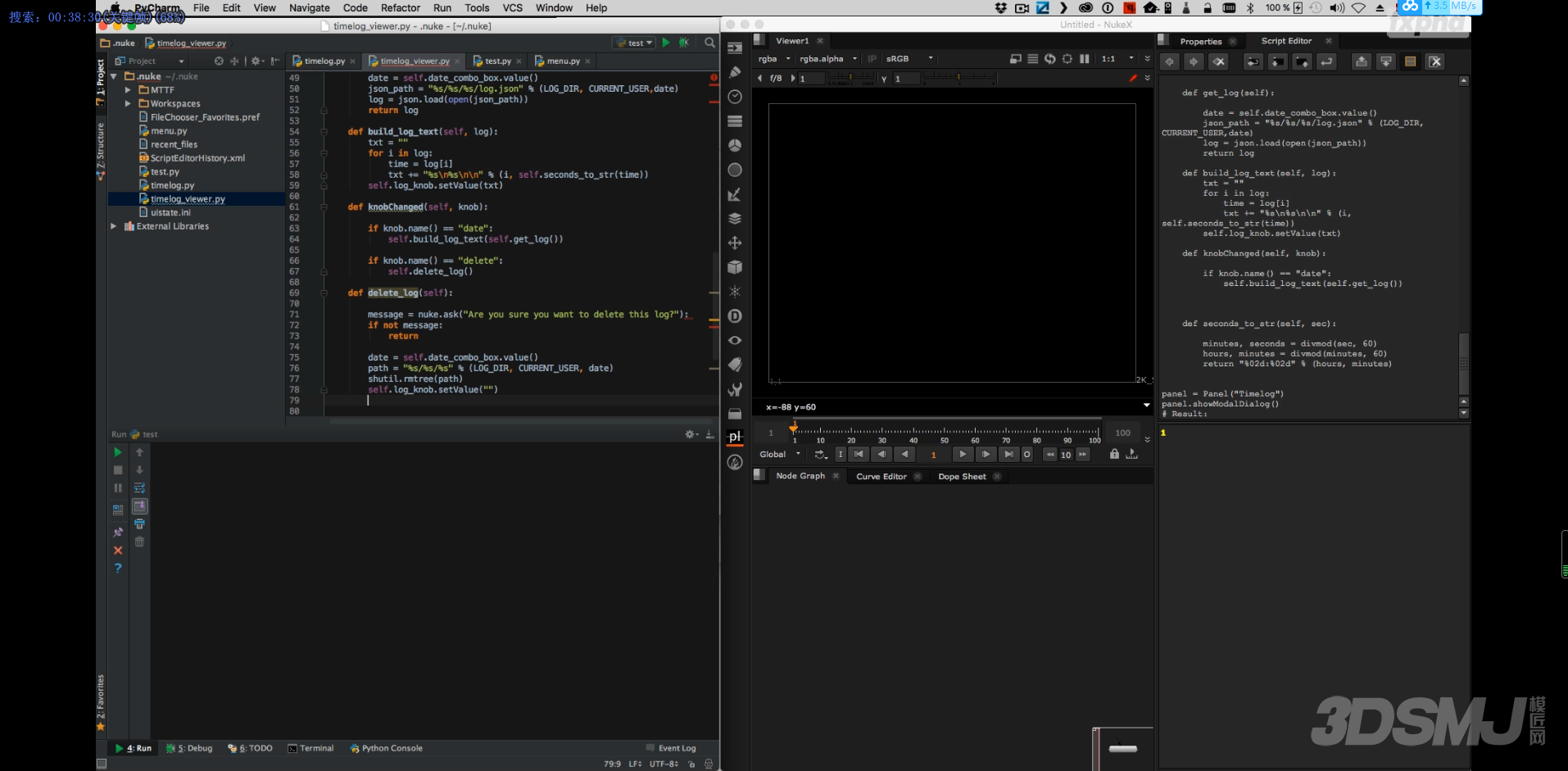Click the Nuke Draw toolbar pen icon
This screenshot has height=771, width=1568.
[735, 72]
